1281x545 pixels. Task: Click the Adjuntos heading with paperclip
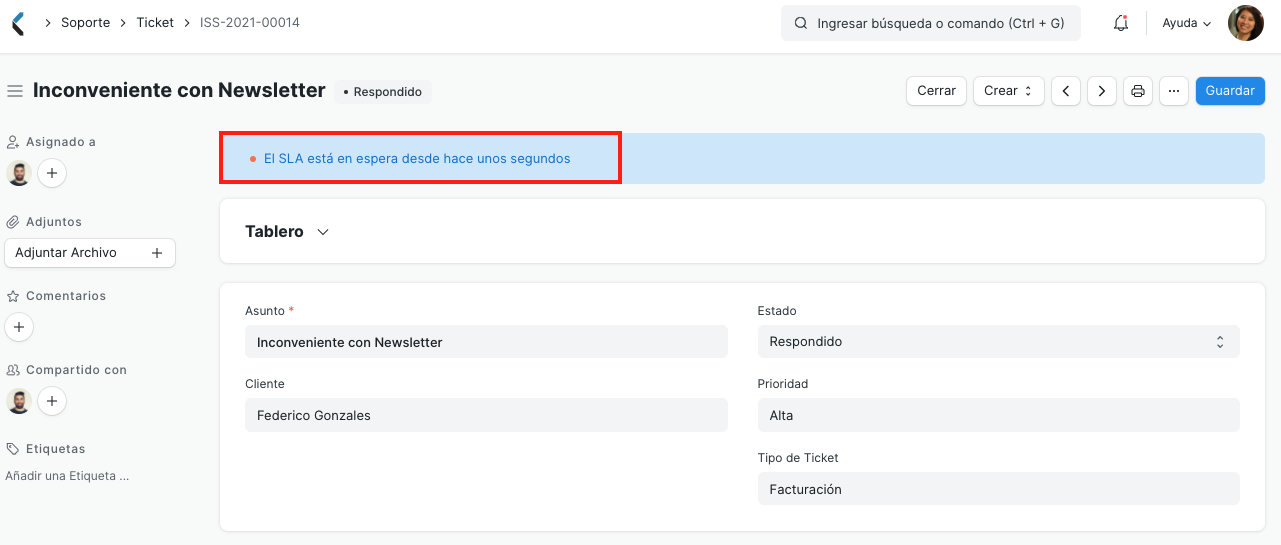pos(44,222)
